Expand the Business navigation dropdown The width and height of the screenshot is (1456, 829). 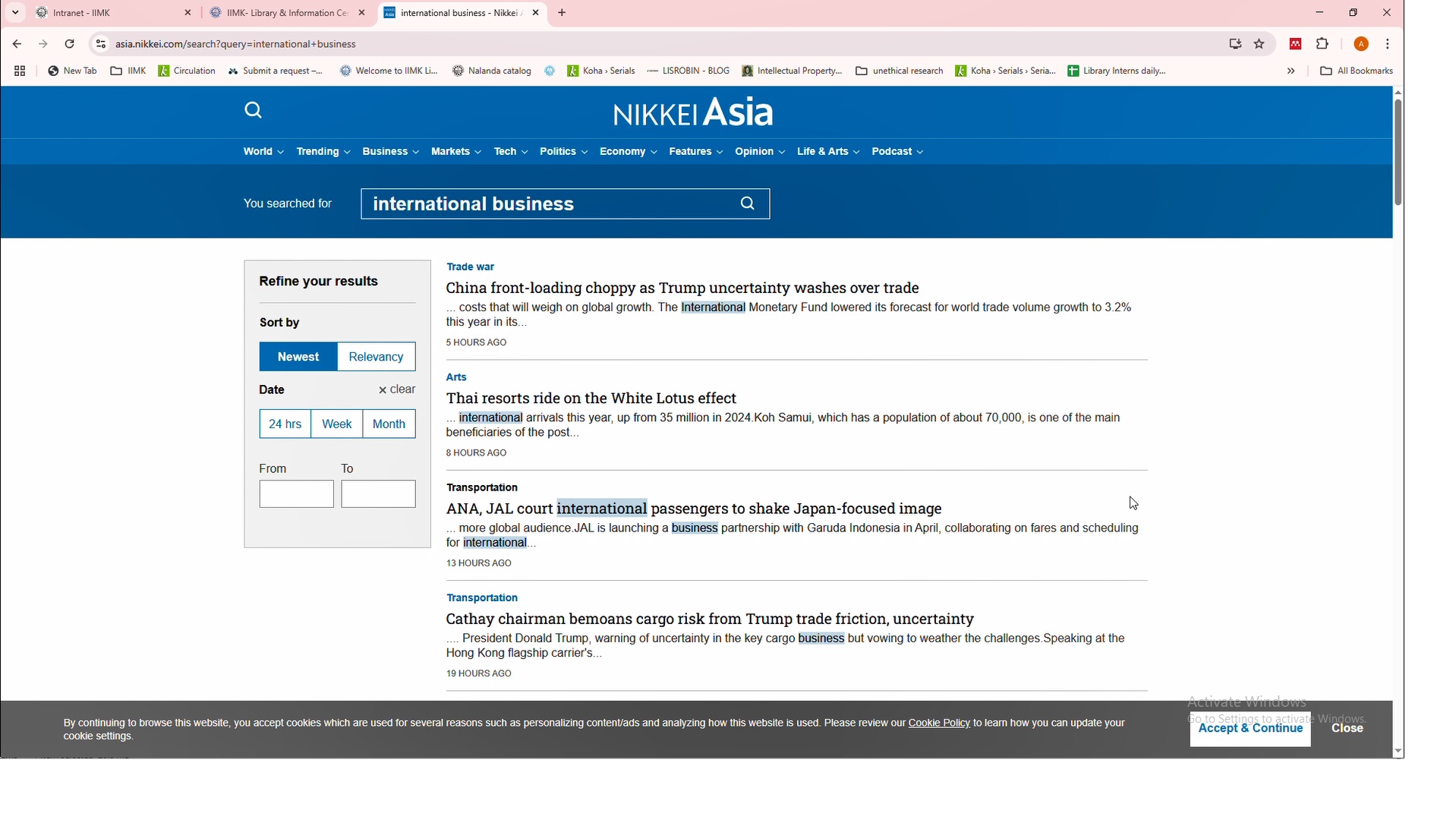(x=391, y=153)
